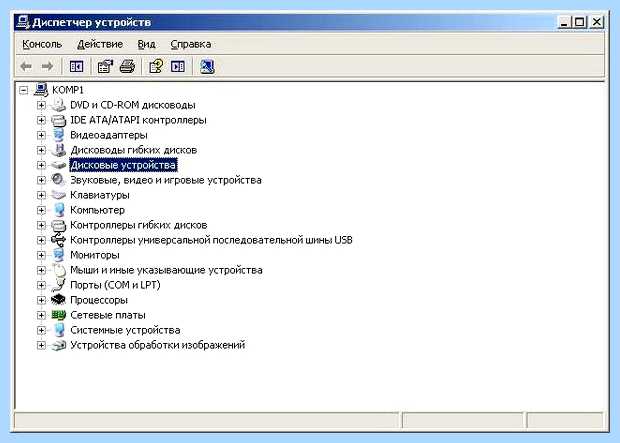This screenshot has width=620, height=443.
Task: Click the Дисковые устройства drive icon
Action: tap(59, 165)
